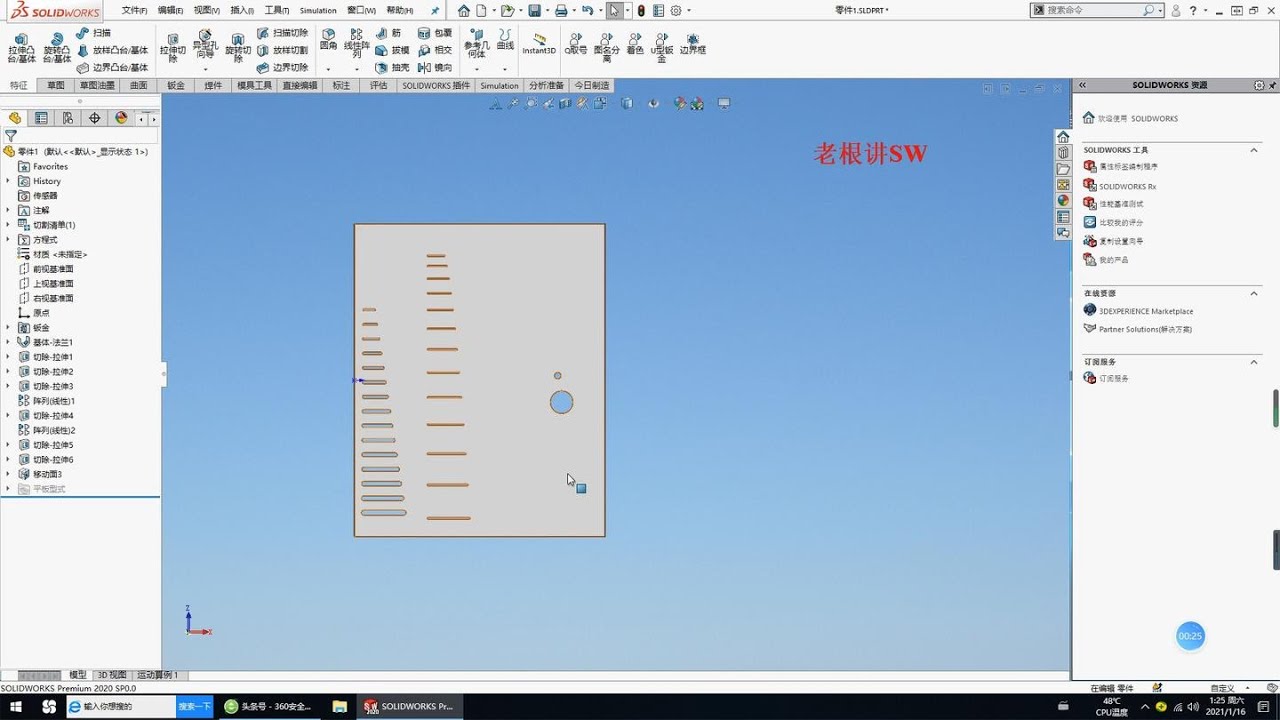This screenshot has width=1280, height=720.
Task: Open the 工具 tools menu
Action: click(x=277, y=10)
